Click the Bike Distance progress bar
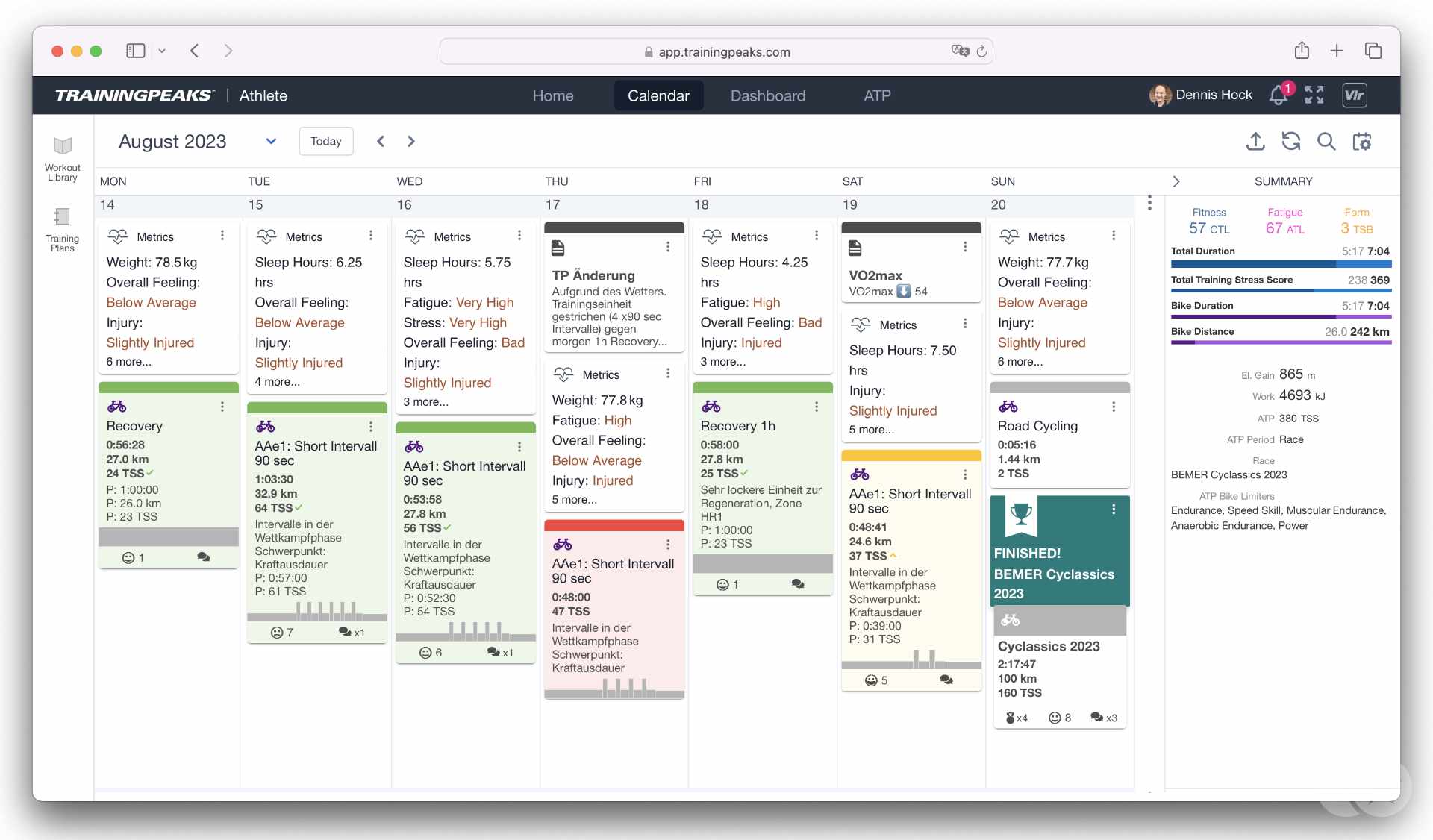 coord(1281,342)
